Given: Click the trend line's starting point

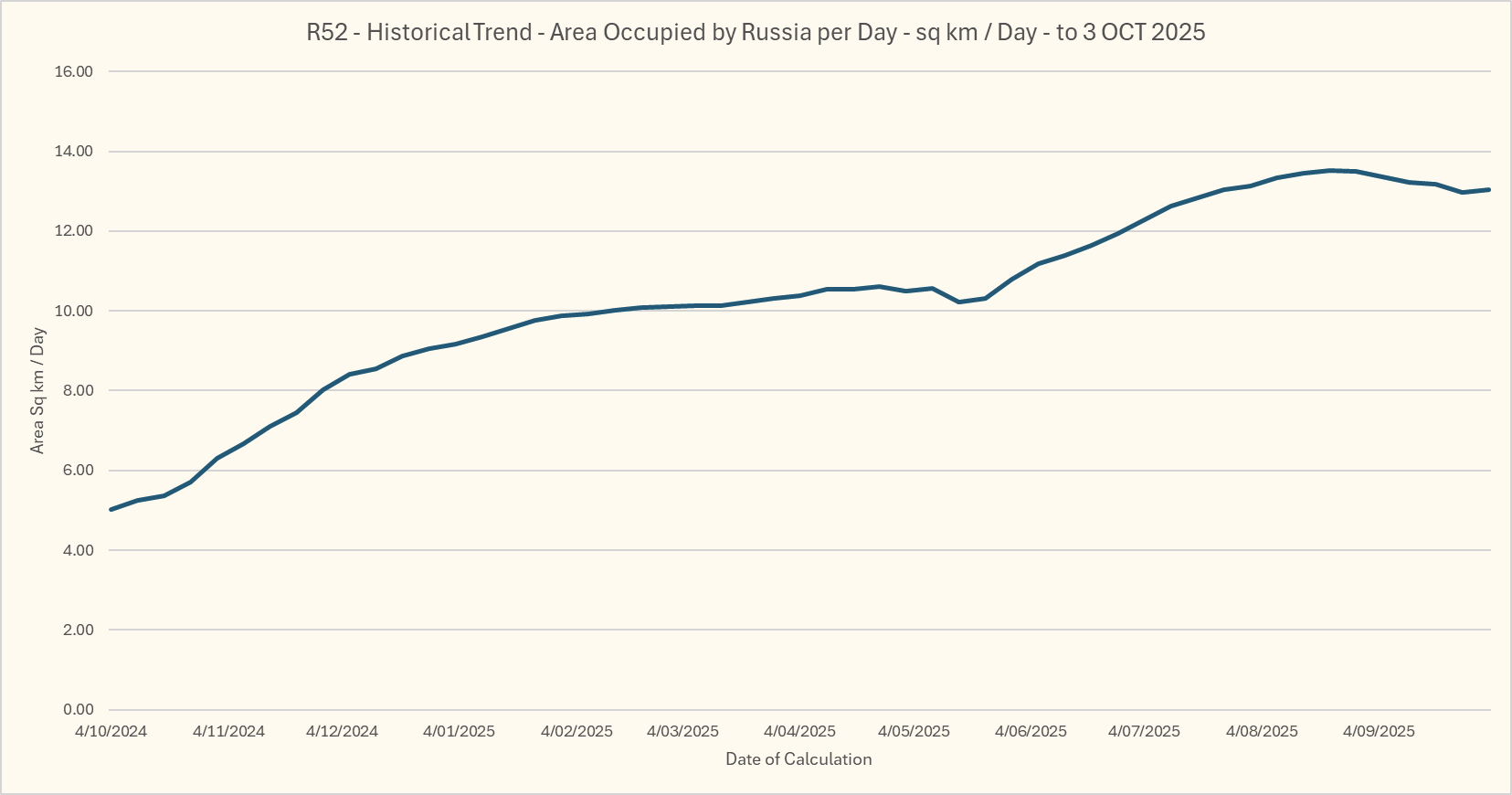Looking at the screenshot, I should [x=111, y=509].
